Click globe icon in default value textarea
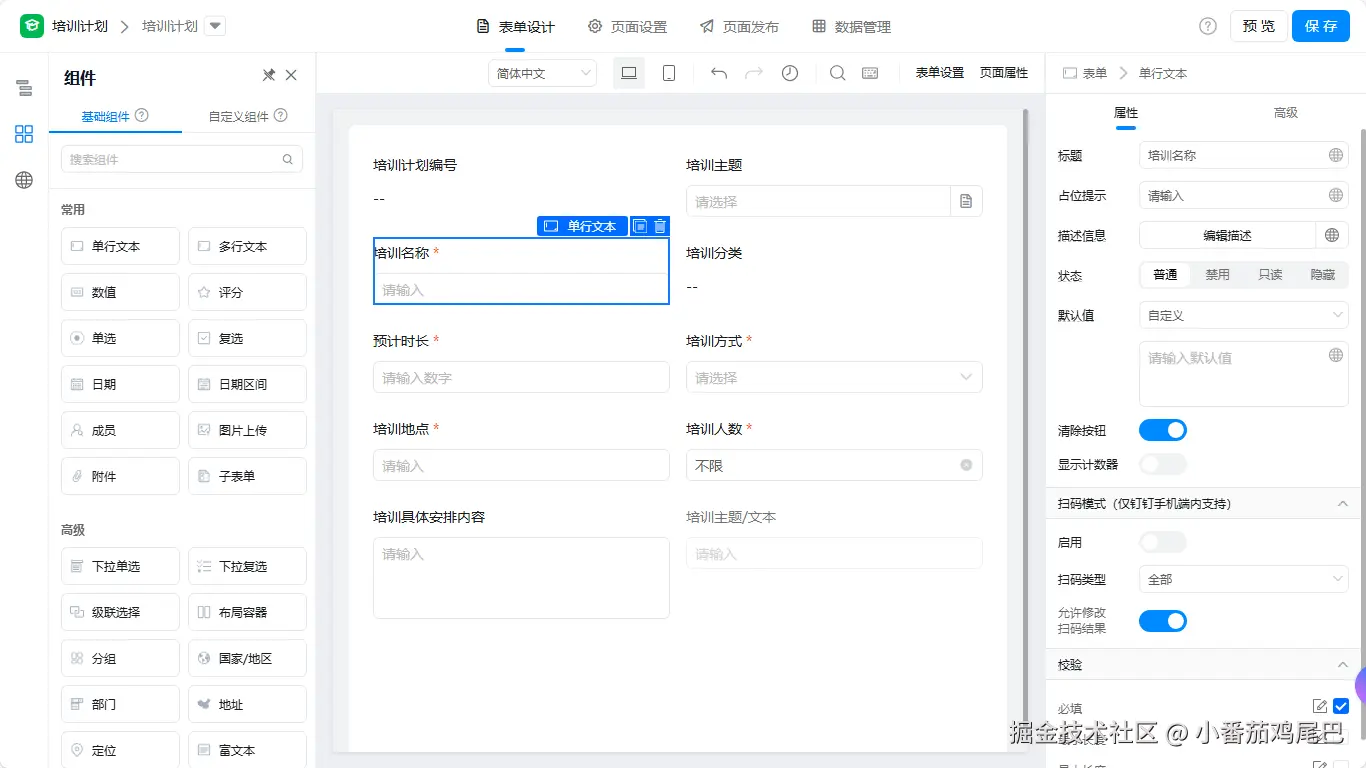Image resolution: width=1366 pixels, height=768 pixels. click(1335, 355)
